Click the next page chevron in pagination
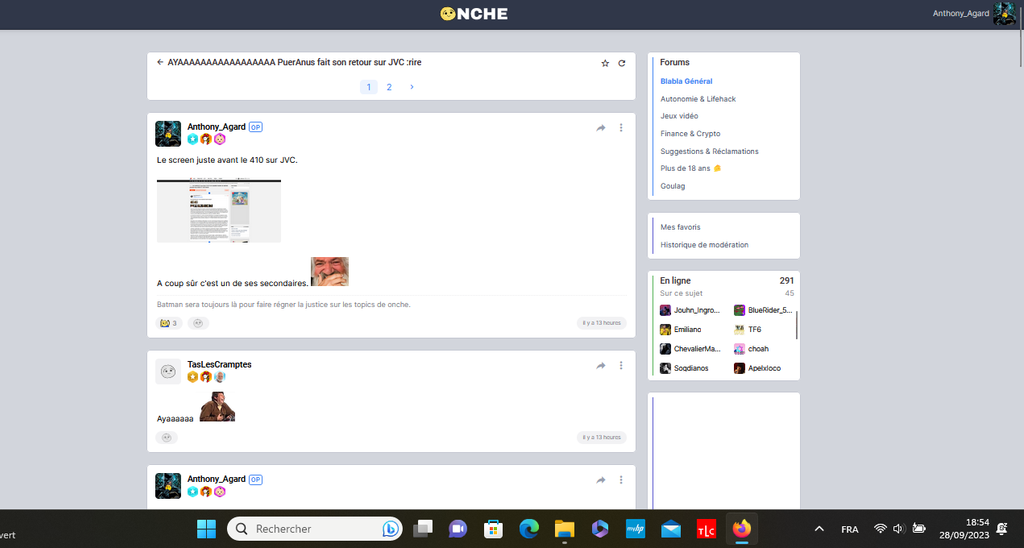Viewport: 1024px width, 548px height. 411,87
